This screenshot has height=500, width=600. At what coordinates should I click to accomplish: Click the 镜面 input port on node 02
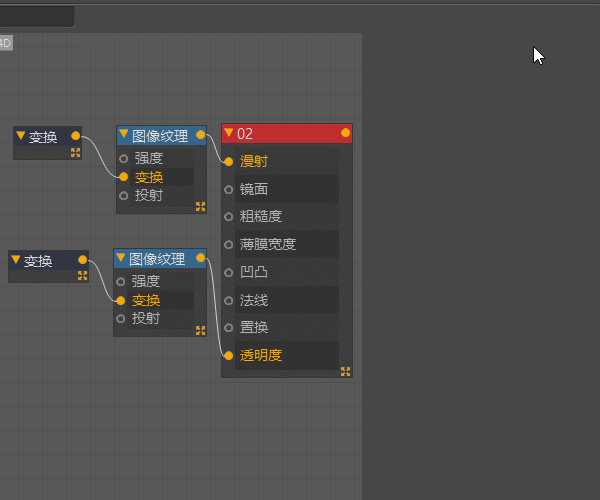[x=228, y=189]
